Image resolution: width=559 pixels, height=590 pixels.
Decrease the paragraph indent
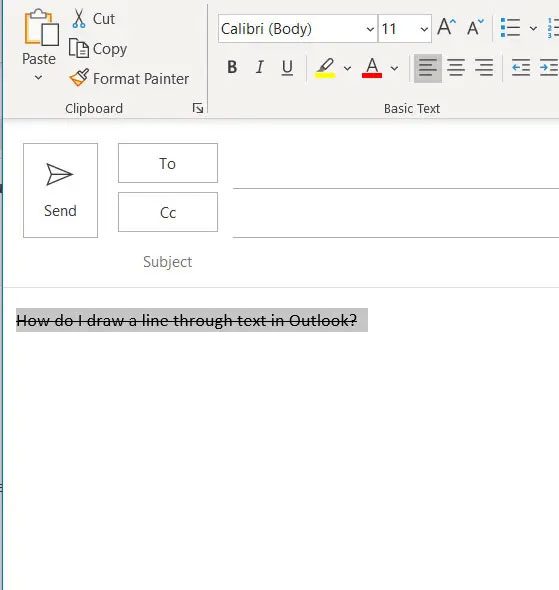click(x=521, y=68)
